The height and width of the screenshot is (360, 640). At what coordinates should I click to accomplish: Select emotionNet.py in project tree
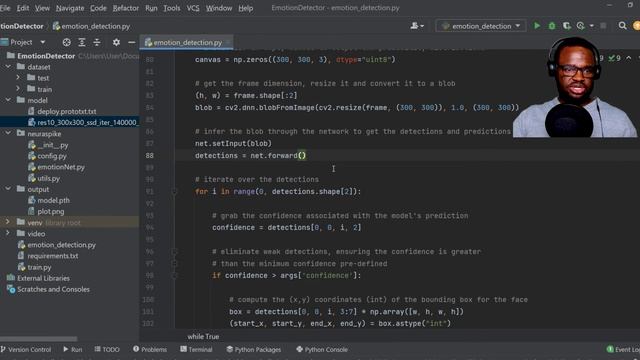click(x=61, y=167)
